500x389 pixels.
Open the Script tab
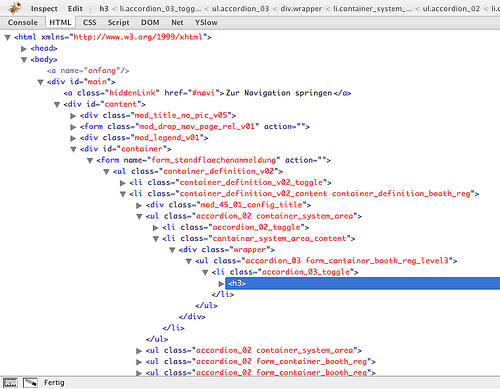tap(118, 22)
